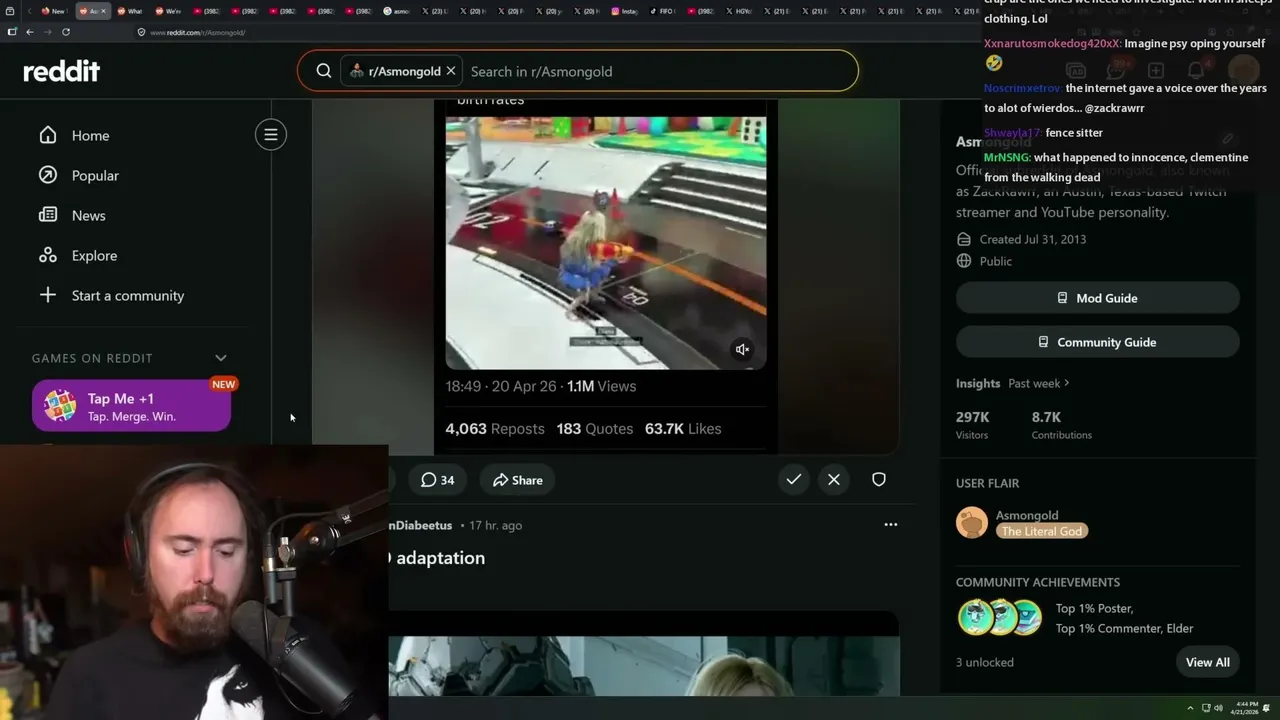Collapse the Games on Reddit section
Screen dimensions: 1280x720
[221, 358]
